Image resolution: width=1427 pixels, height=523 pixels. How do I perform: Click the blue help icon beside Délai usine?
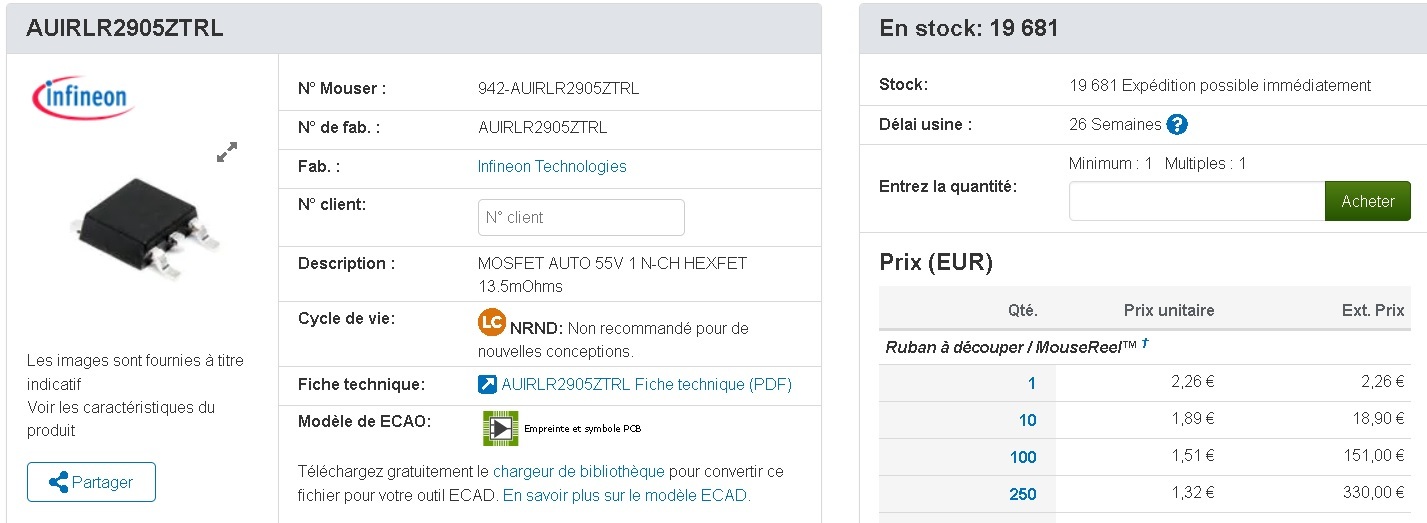[x=1177, y=125]
